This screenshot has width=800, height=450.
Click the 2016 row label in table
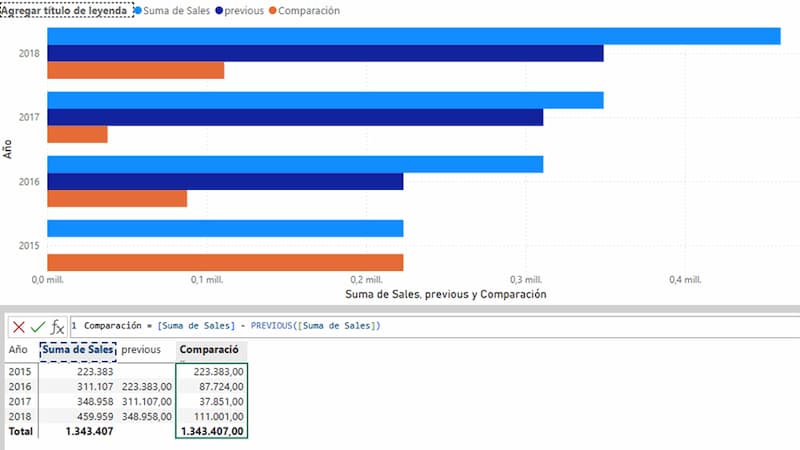(x=20, y=384)
